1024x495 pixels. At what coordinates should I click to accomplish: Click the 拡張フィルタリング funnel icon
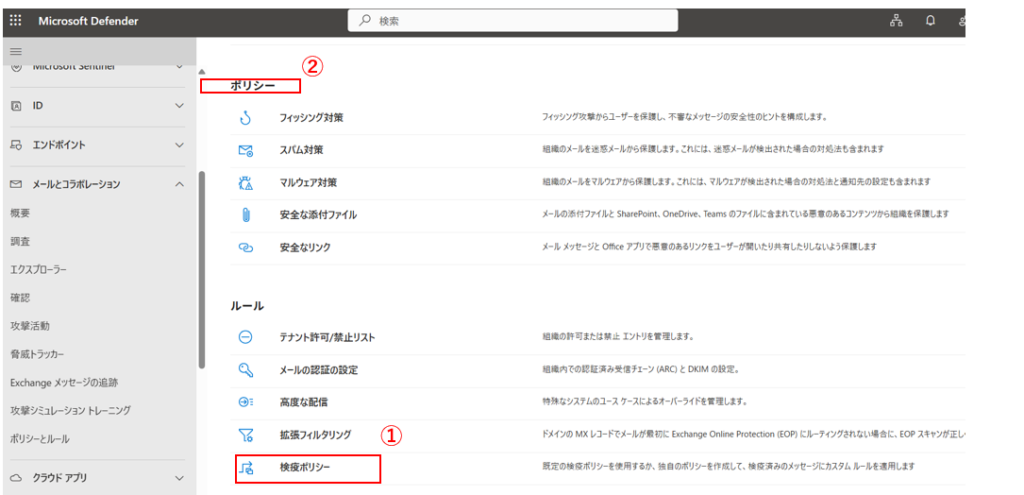click(x=246, y=435)
